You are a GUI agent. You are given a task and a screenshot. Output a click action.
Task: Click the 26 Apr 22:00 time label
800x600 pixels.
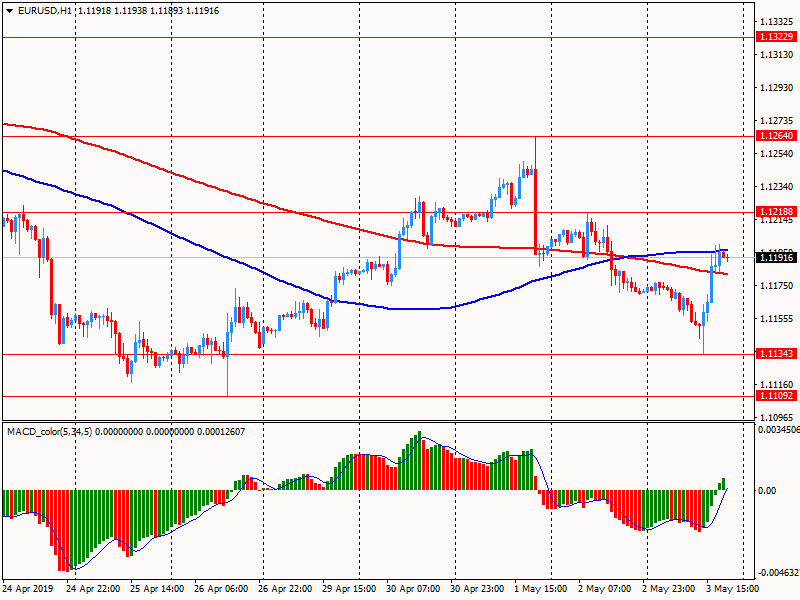point(285,589)
